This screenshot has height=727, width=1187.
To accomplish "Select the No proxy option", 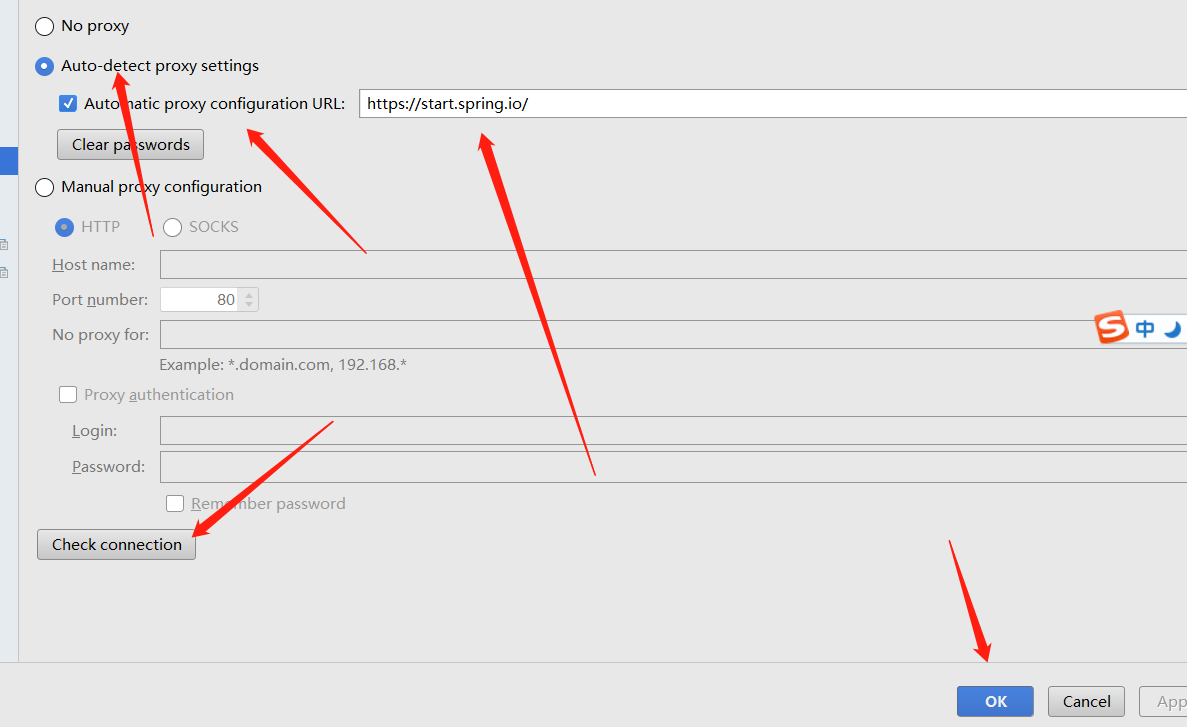I will pyautogui.click(x=43, y=26).
